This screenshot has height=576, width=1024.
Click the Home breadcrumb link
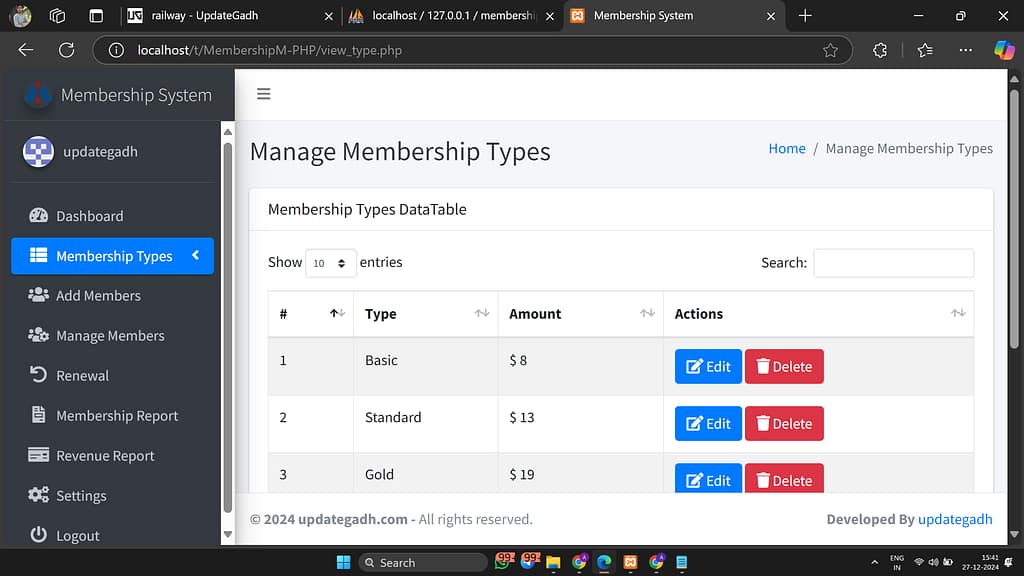(x=786, y=149)
